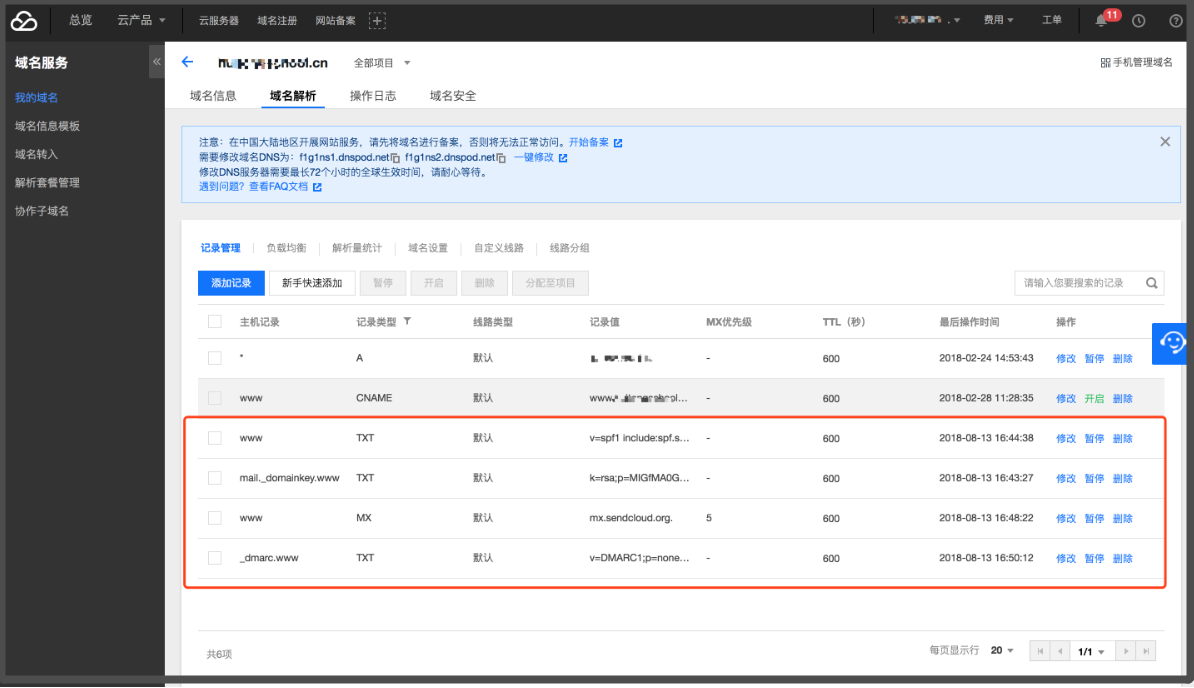This screenshot has width=1194, height=688.
Task: Click the 添加记录 button
Action: coord(231,283)
